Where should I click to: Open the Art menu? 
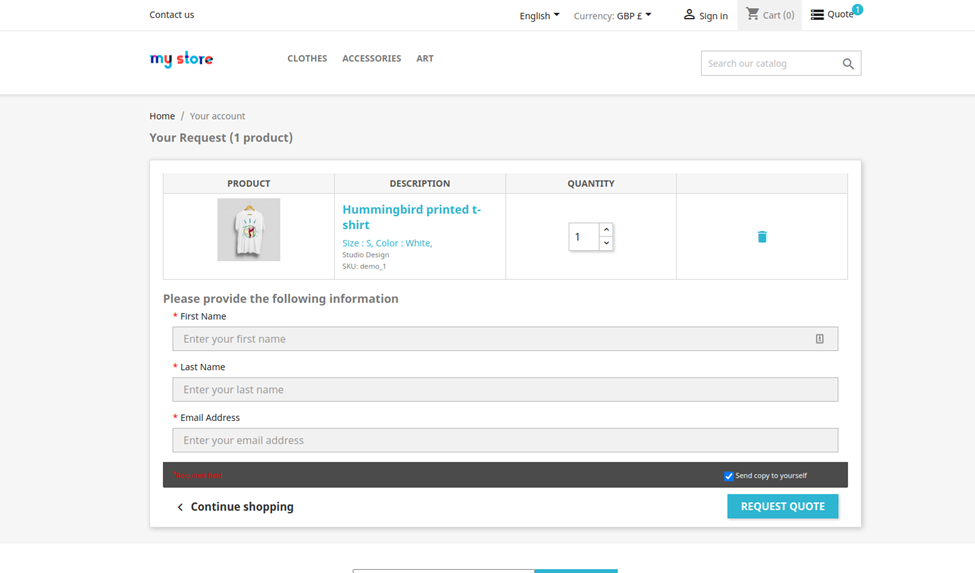[x=425, y=58]
